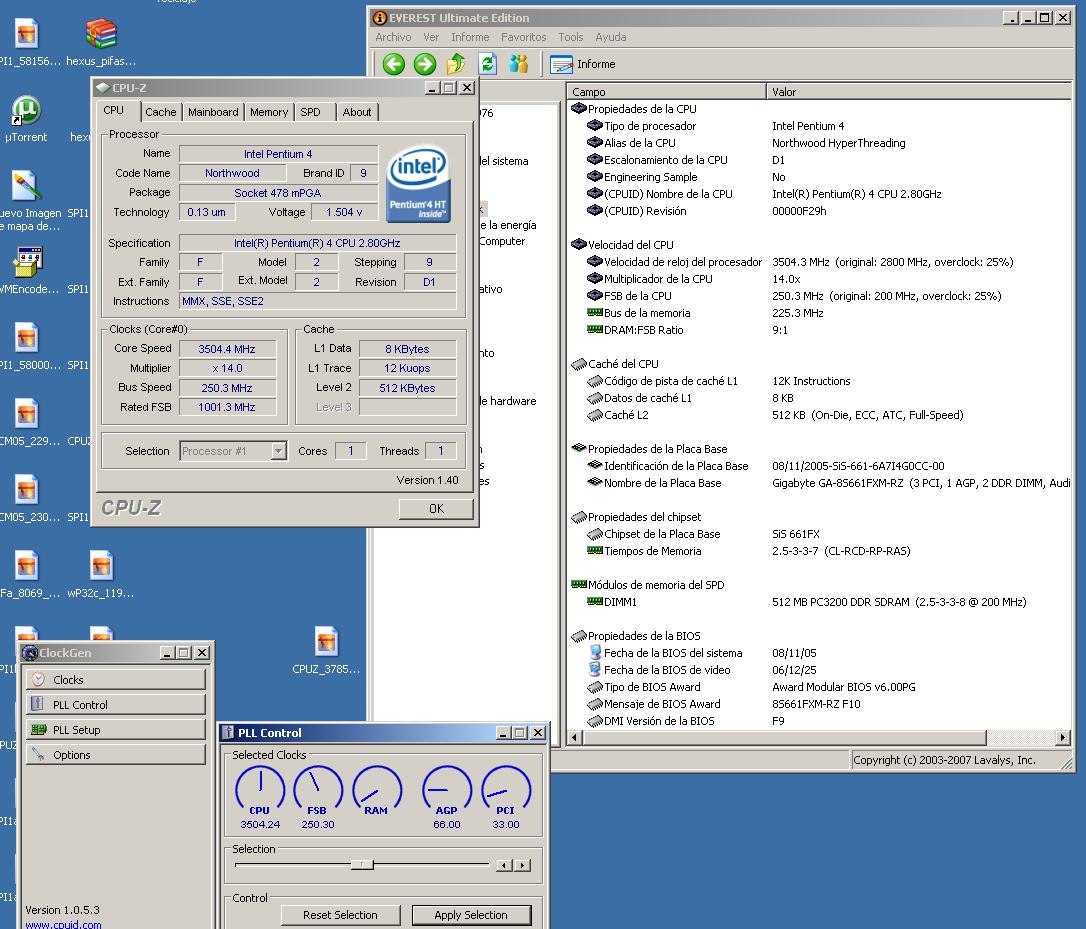The height and width of the screenshot is (929, 1086).
Task: Click Core Speed value 3504.4 MHz in CPU-Z
Action: point(227,348)
